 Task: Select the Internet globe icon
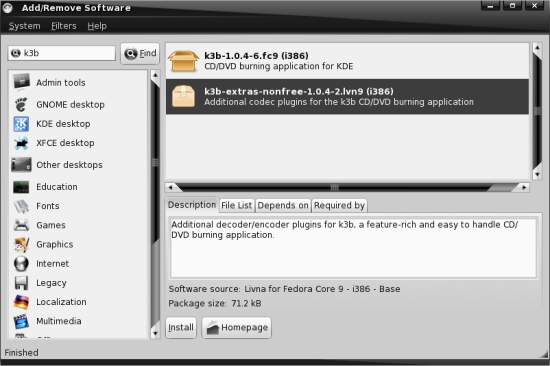point(21,264)
